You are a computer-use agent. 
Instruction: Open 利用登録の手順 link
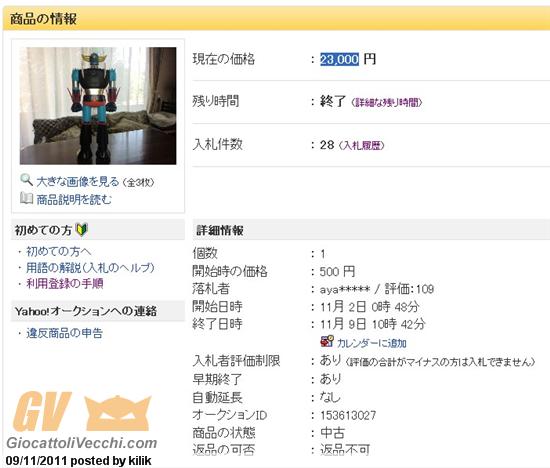65,283
